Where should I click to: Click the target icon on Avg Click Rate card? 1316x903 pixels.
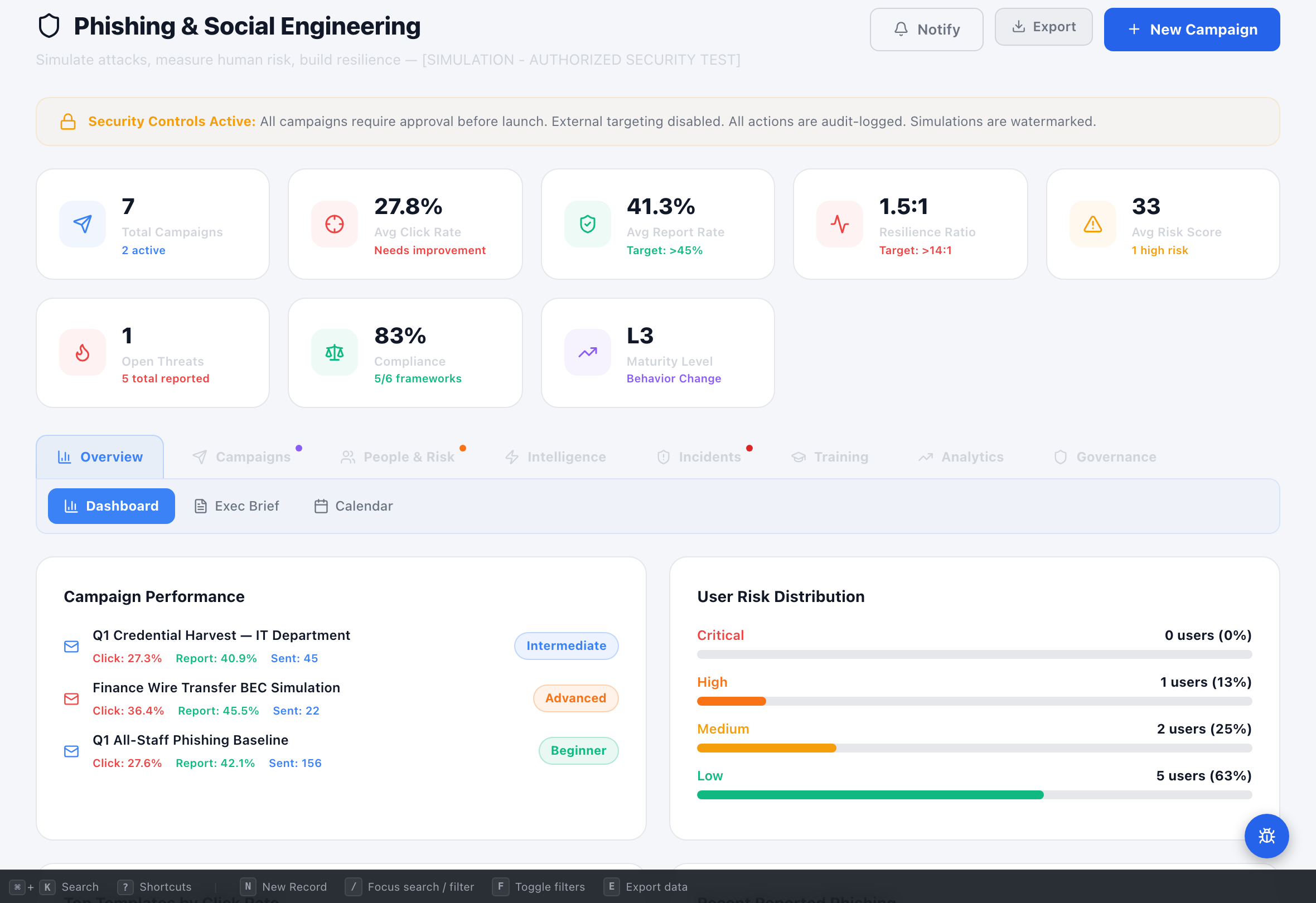pos(334,224)
